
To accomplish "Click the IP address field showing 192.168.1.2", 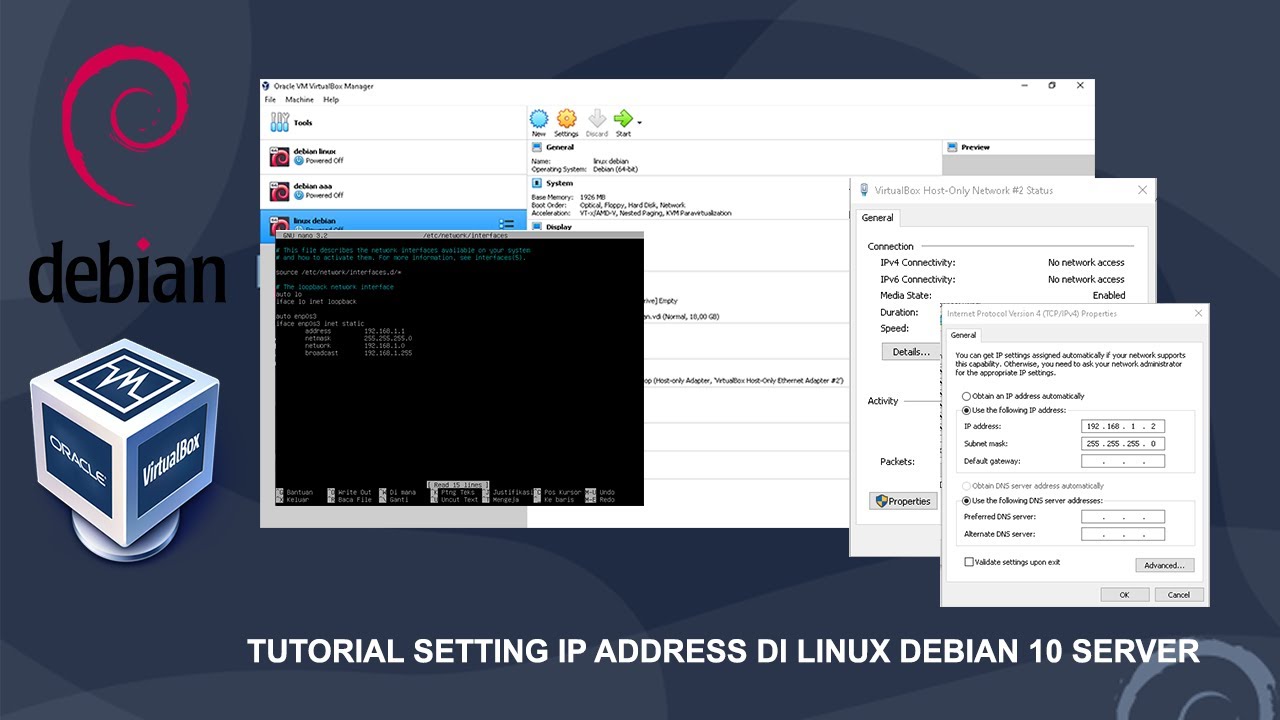I will pyautogui.click(x=1123, y=426).
